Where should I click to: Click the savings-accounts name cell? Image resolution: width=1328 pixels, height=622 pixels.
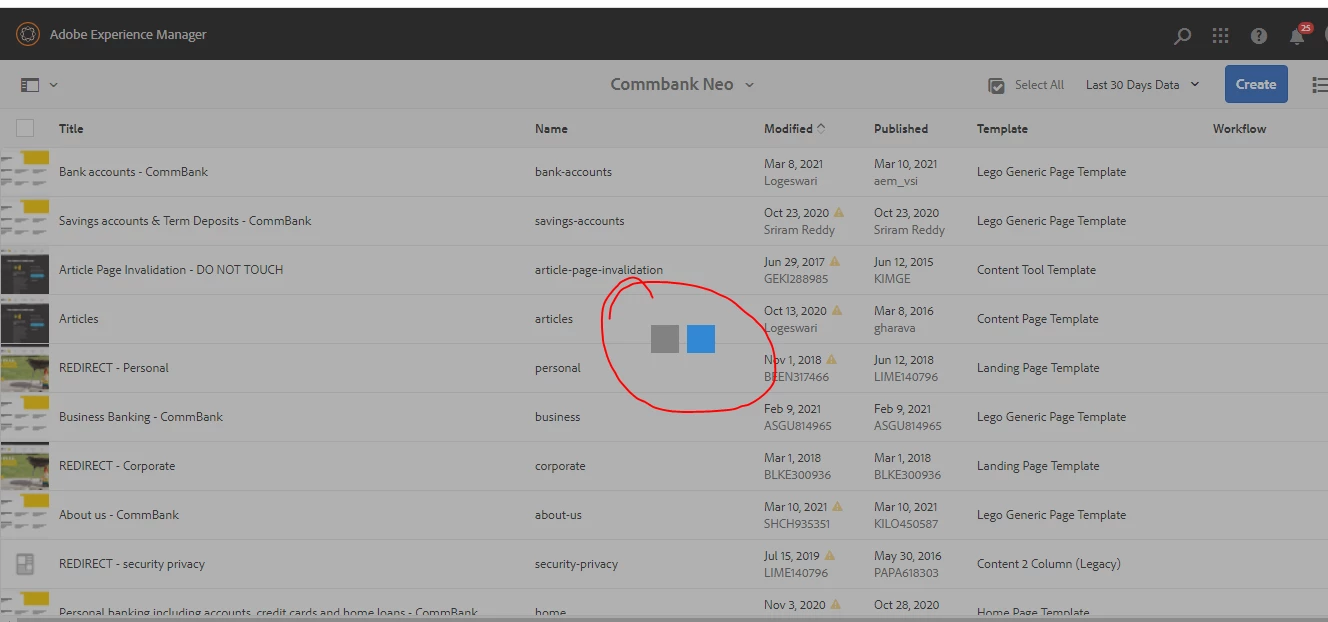tap(579, 221)
